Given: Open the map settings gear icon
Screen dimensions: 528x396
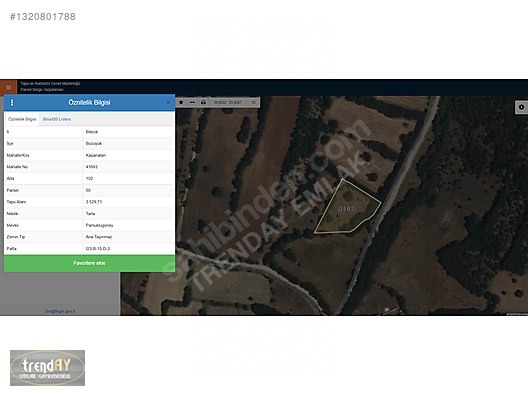Looking at the screenshot, I should tap(521, 107).
